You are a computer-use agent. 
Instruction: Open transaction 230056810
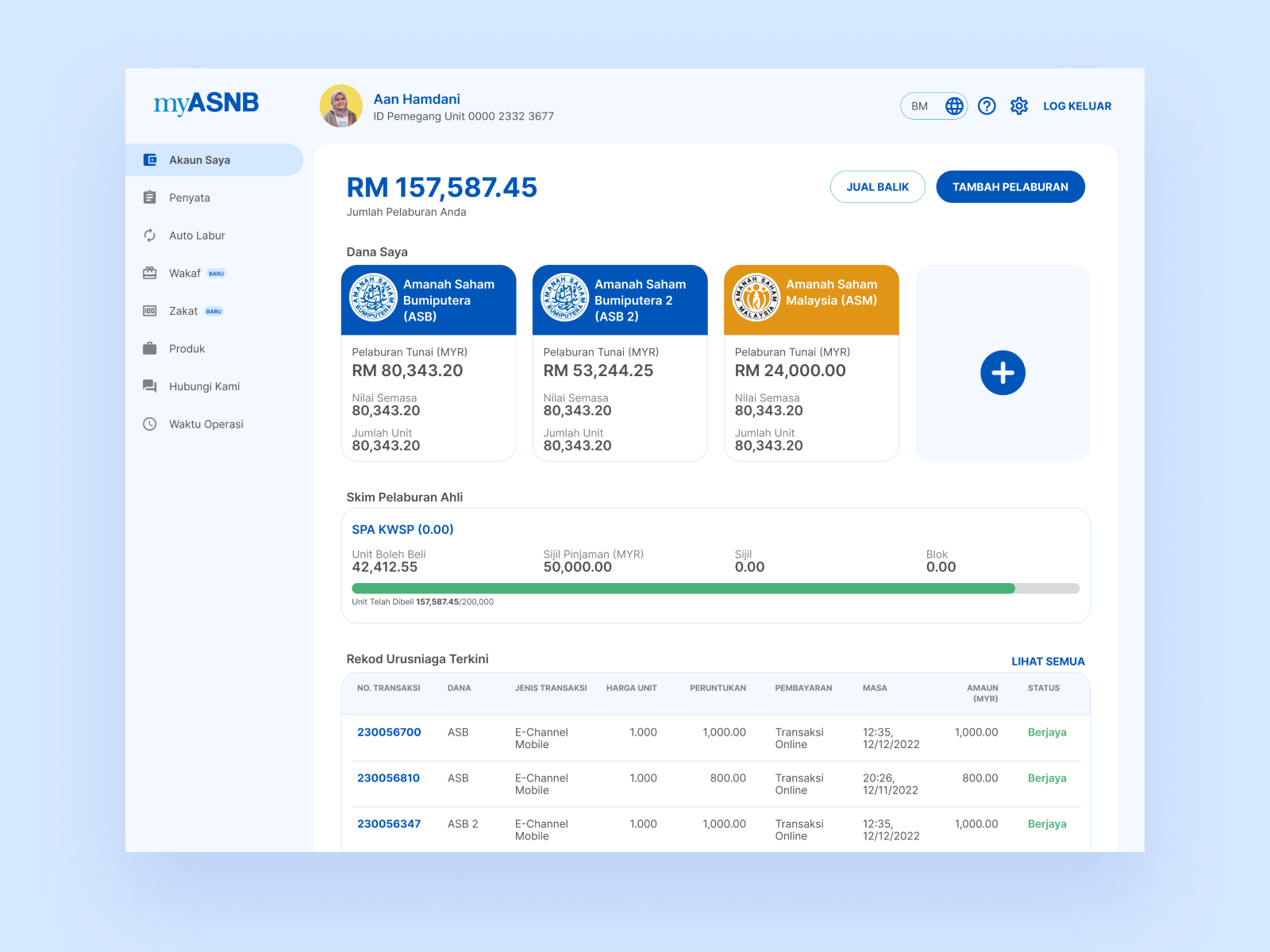click(x=388, y=778)
